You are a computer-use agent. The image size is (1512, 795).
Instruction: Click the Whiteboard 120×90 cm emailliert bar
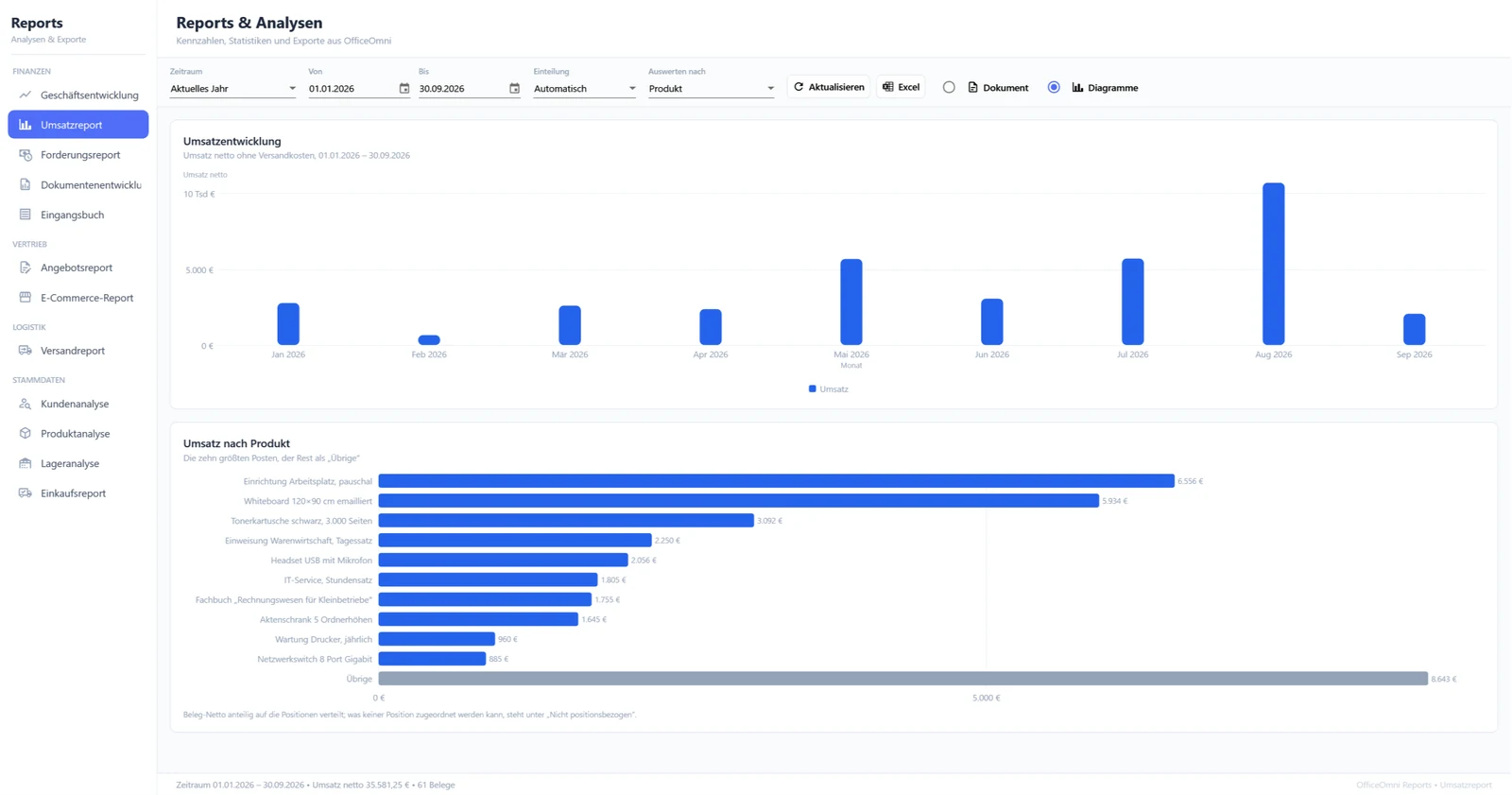tap(739, 501)
